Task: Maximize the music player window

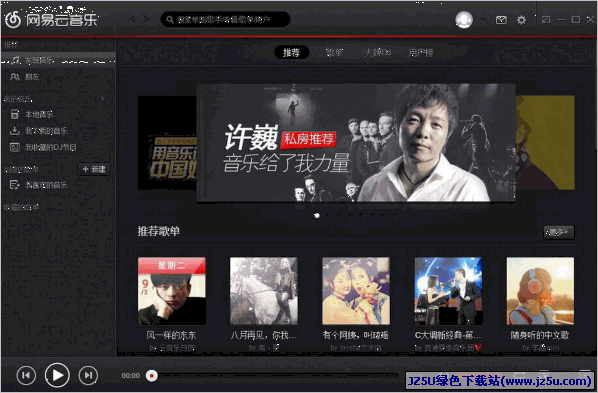Action: click(x=576, y=19)
